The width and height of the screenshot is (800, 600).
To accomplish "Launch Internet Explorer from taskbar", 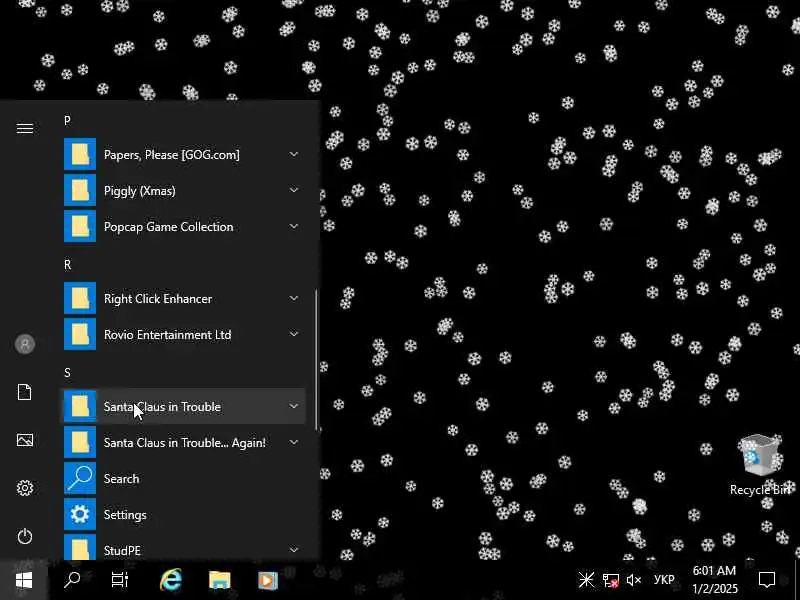I will 171,580.
